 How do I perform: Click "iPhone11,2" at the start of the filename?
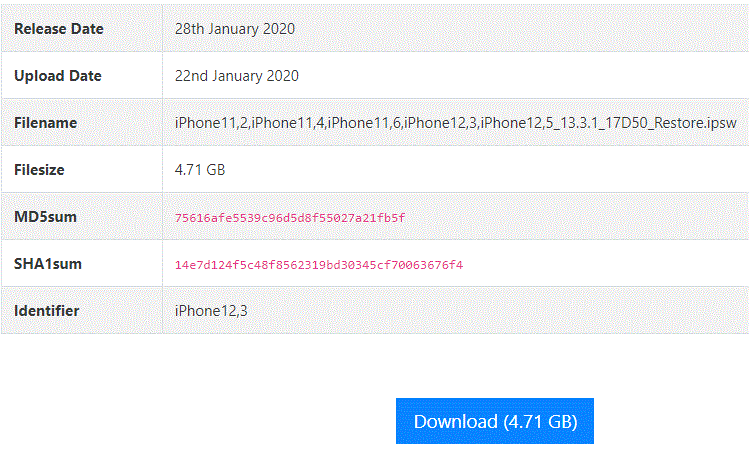point(210,123)
